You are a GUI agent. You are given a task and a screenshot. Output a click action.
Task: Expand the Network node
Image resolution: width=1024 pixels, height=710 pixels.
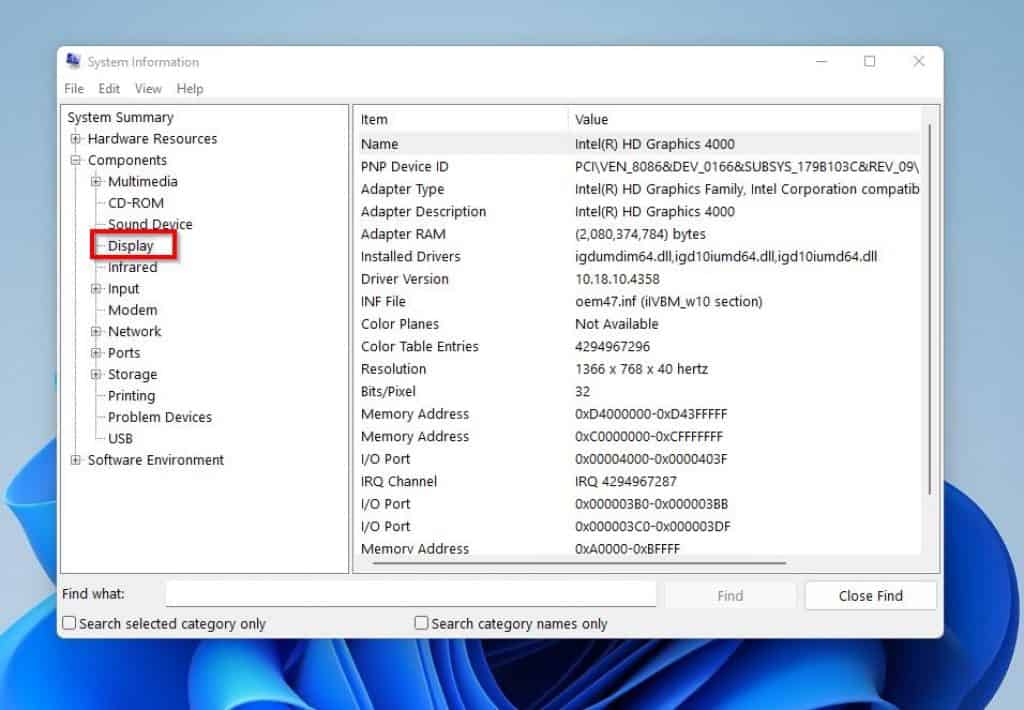pyautogui.click(x=96, y=331)
